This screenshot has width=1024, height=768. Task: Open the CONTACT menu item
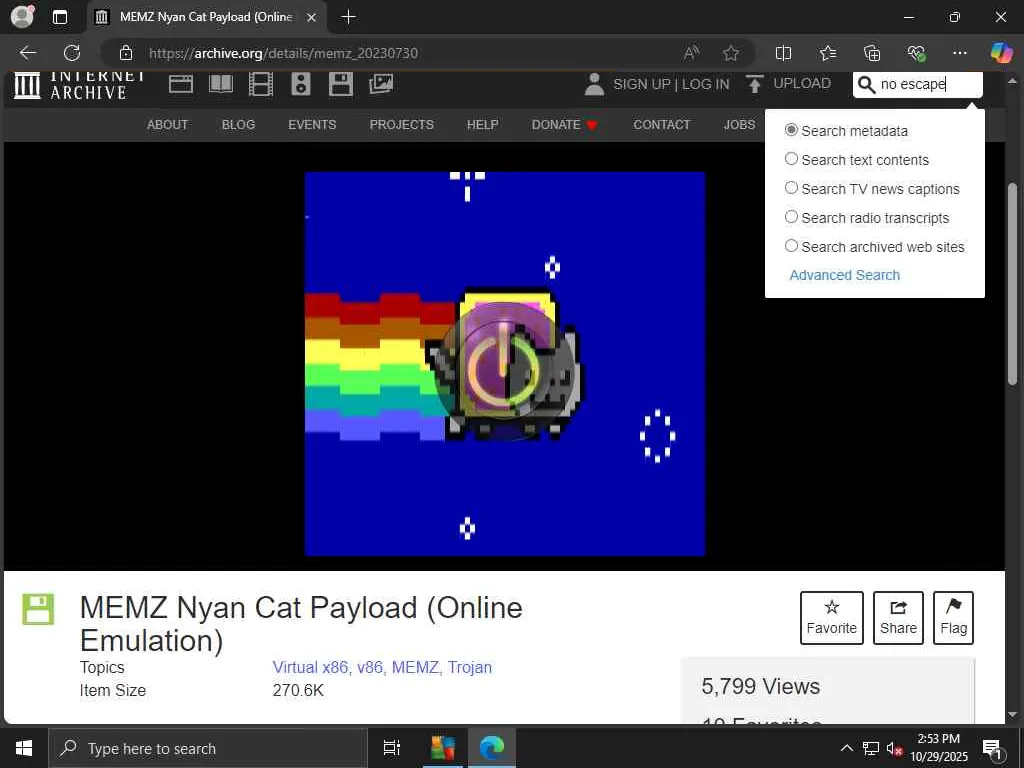click(662, 125)
